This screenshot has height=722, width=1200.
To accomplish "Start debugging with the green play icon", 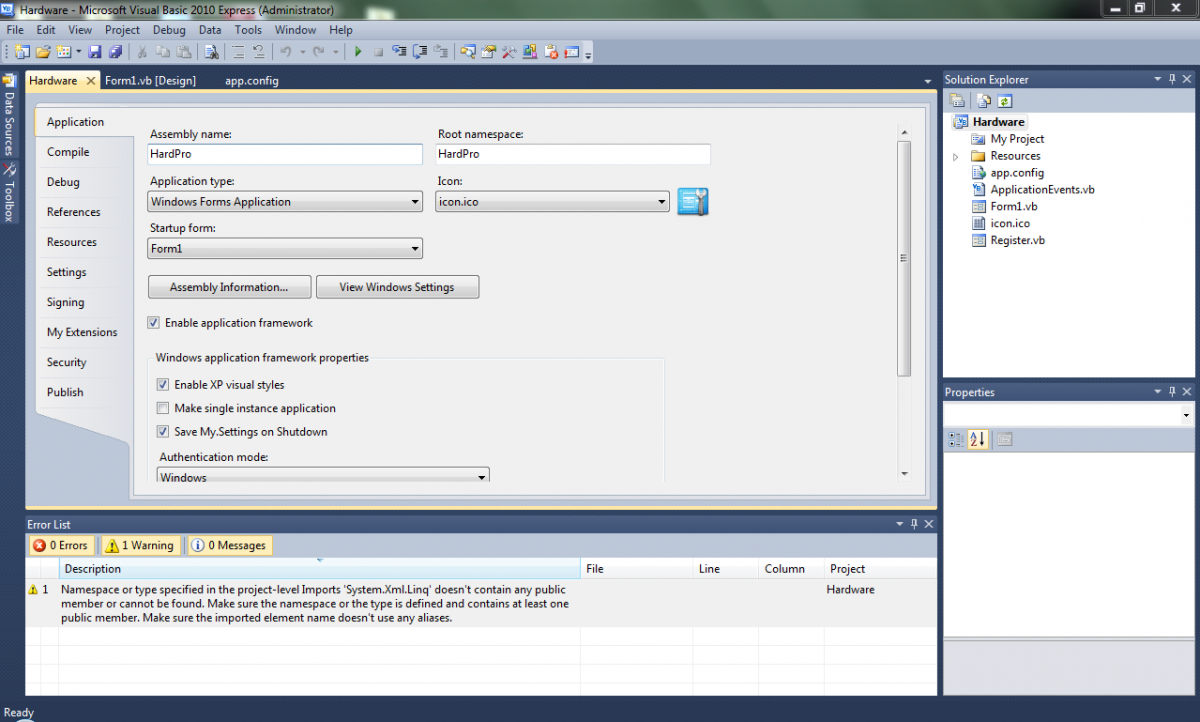I will pyautogui.click(x=358, y=51).
